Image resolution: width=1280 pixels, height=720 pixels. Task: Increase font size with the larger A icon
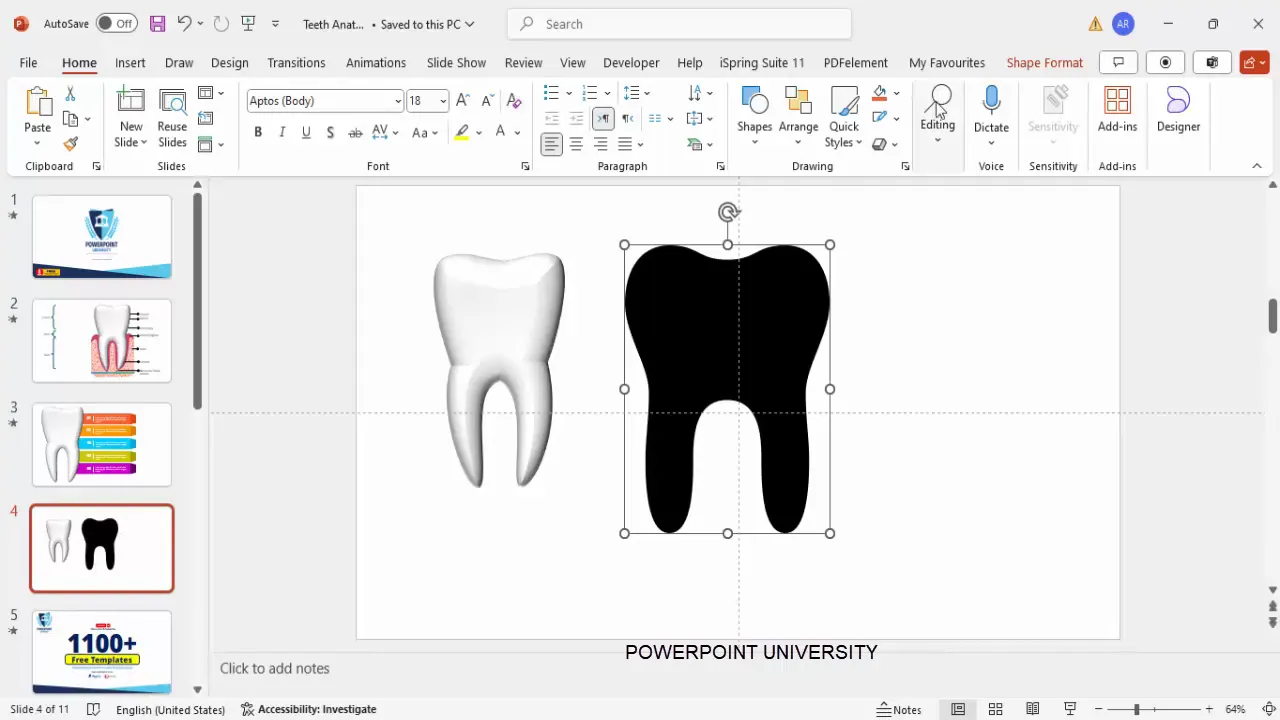(x=462, y=101)
